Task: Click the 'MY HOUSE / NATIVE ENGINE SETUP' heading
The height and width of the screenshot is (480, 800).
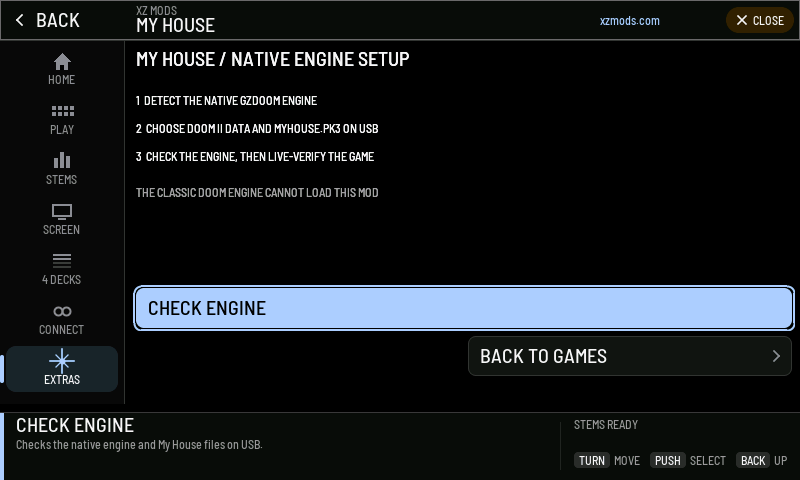Action: point(272,59)
